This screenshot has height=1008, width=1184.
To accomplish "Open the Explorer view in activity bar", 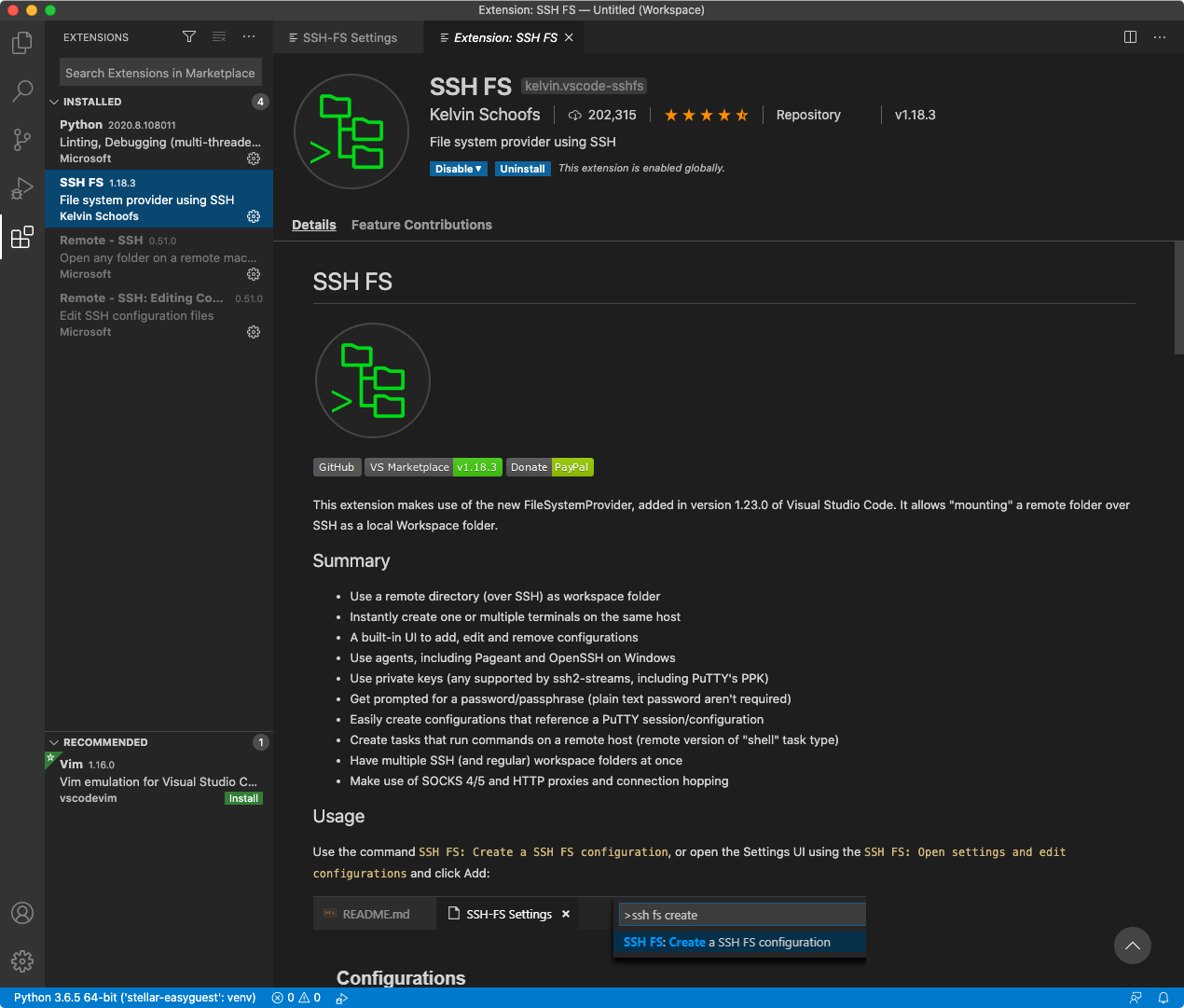I will pos(22,43).
